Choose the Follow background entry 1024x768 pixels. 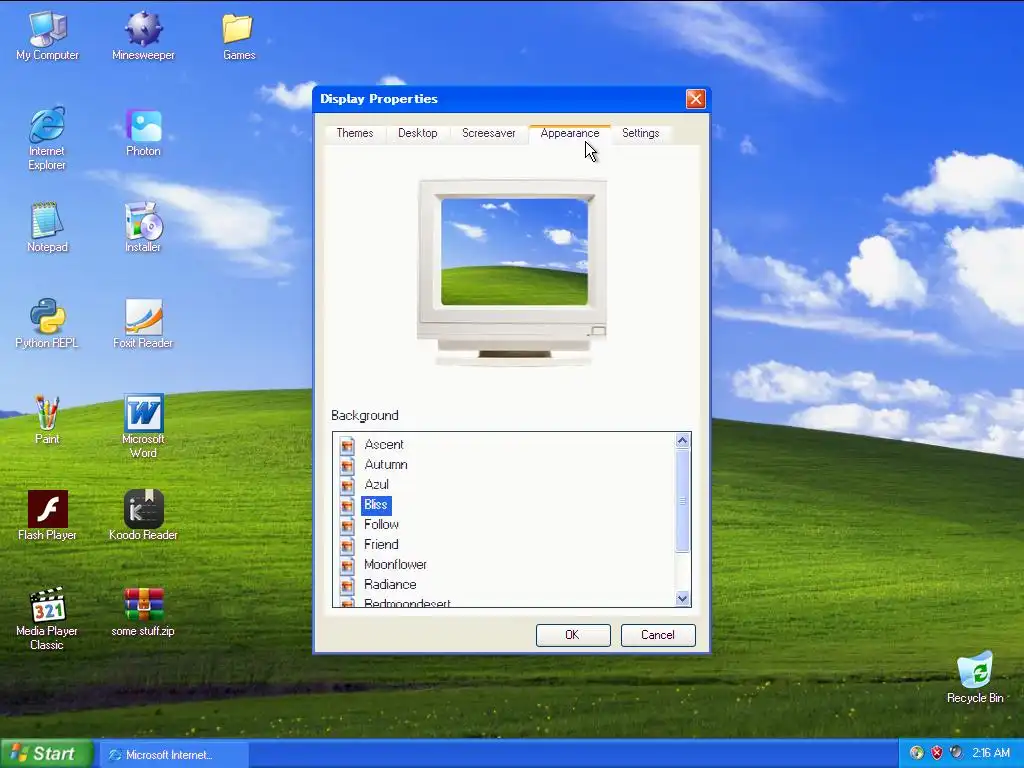(381, 525)
